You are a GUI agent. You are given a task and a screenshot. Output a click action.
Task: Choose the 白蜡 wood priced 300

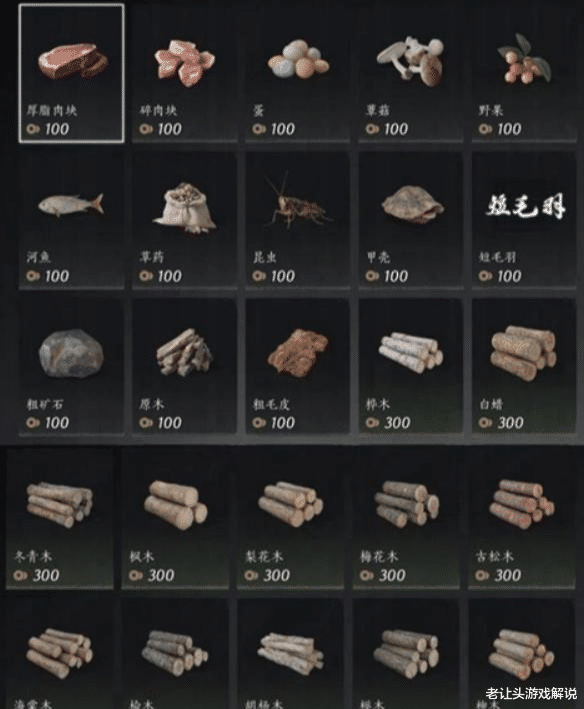click(x=524, y=367)
